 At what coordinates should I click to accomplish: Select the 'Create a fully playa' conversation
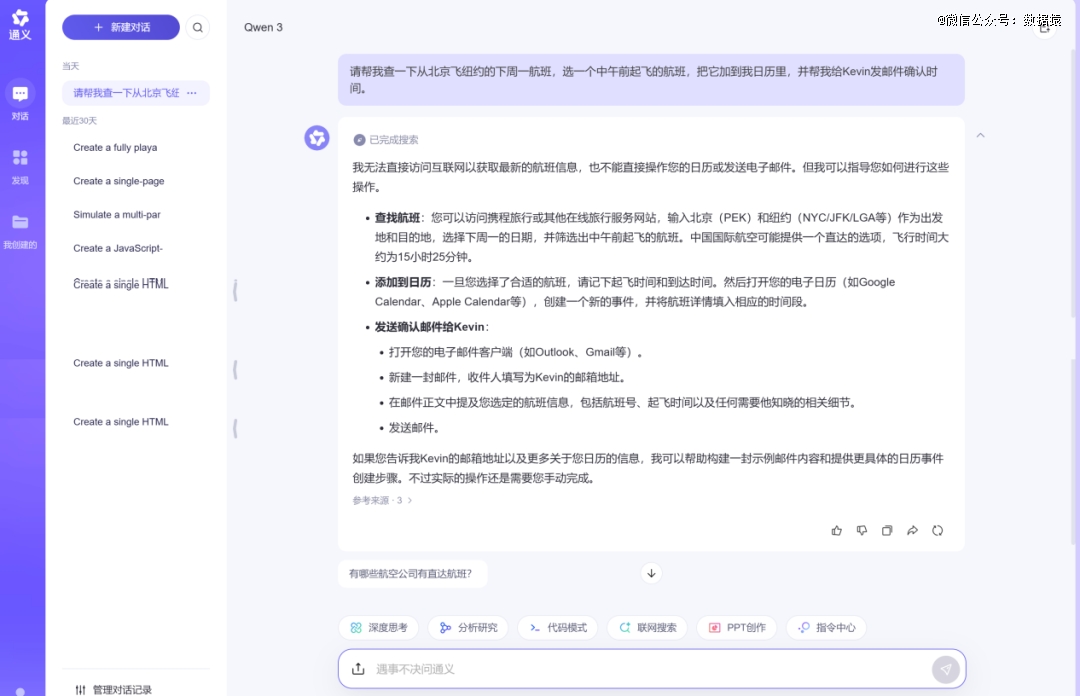(x=115, y=148)
